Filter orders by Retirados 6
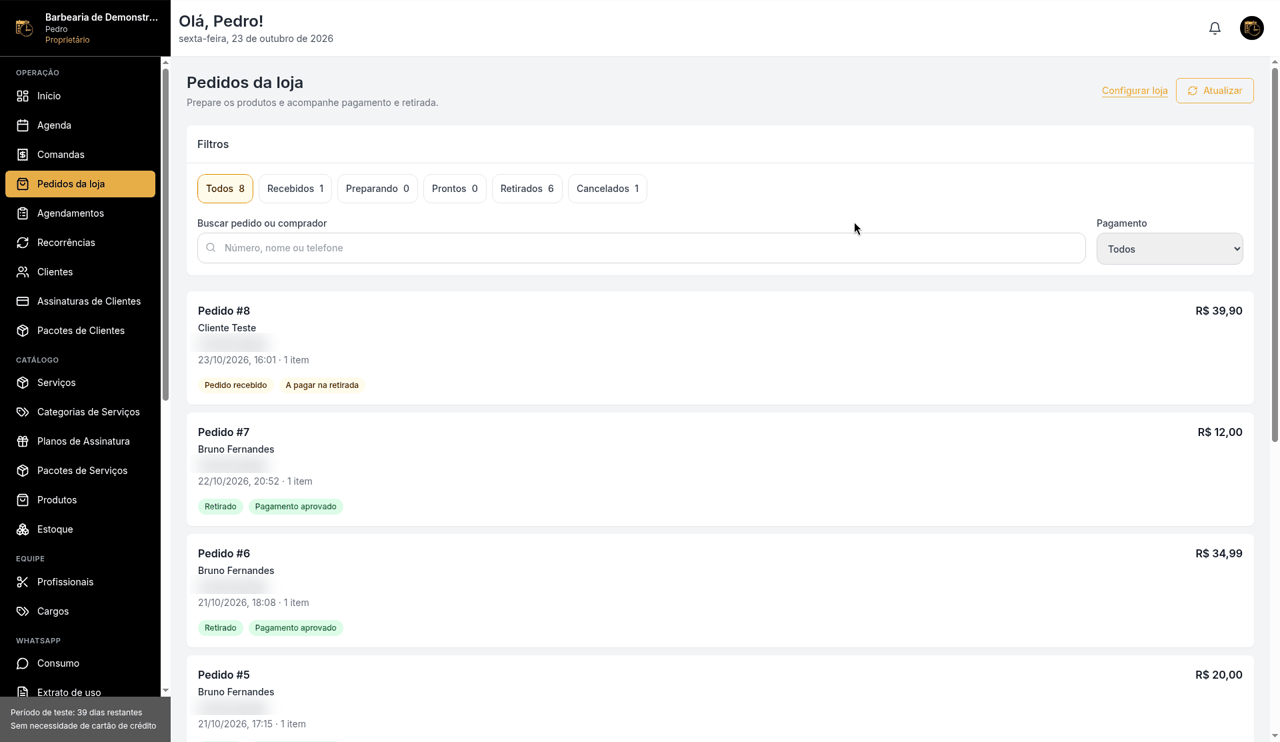 pos(527,189)
